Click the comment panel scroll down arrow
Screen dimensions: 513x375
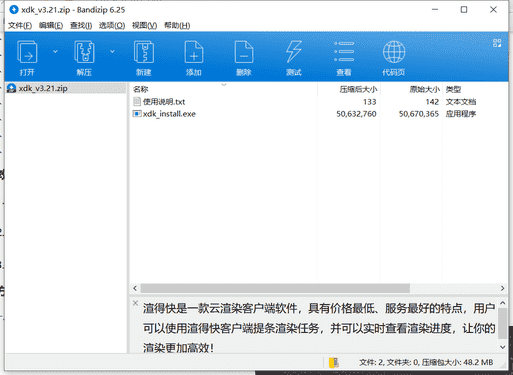(503, 347)
